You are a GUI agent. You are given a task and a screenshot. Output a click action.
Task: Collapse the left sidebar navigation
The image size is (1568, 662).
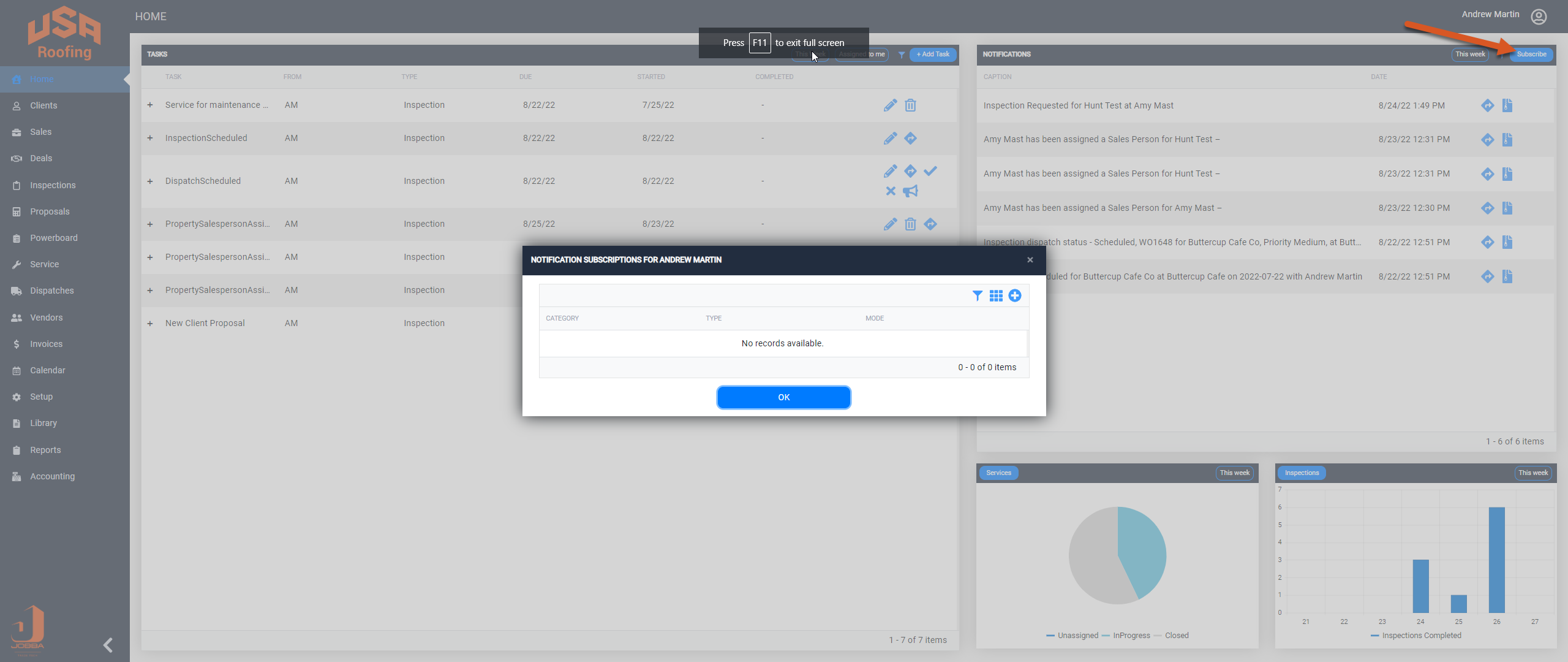(108, 645)
